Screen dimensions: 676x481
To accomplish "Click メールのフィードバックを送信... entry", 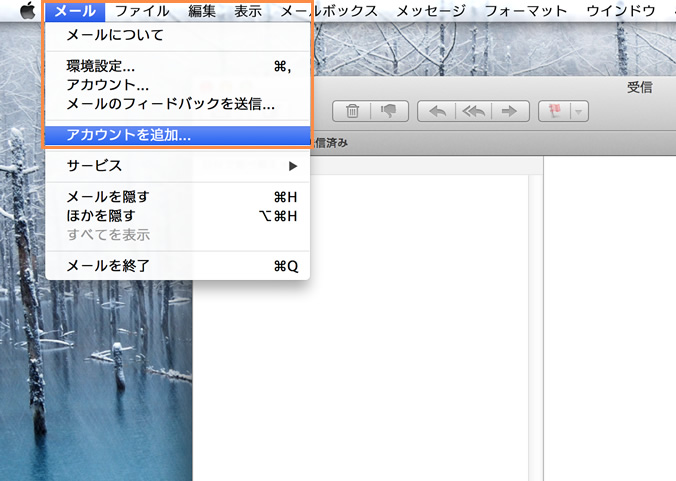I will [x=170, y=104].
